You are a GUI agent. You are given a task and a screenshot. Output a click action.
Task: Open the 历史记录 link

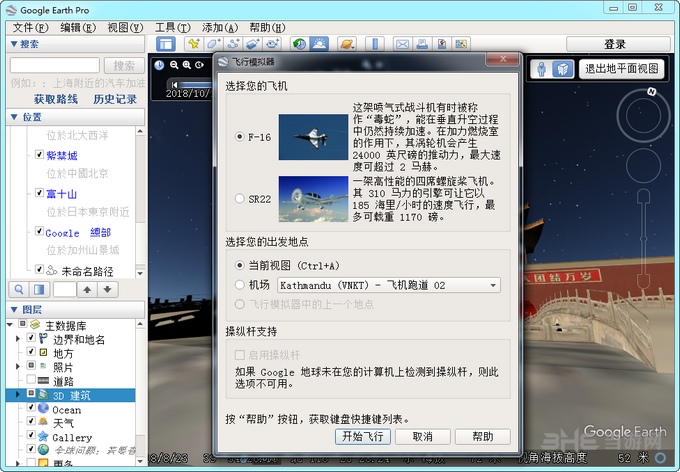[x=115, y=99]
